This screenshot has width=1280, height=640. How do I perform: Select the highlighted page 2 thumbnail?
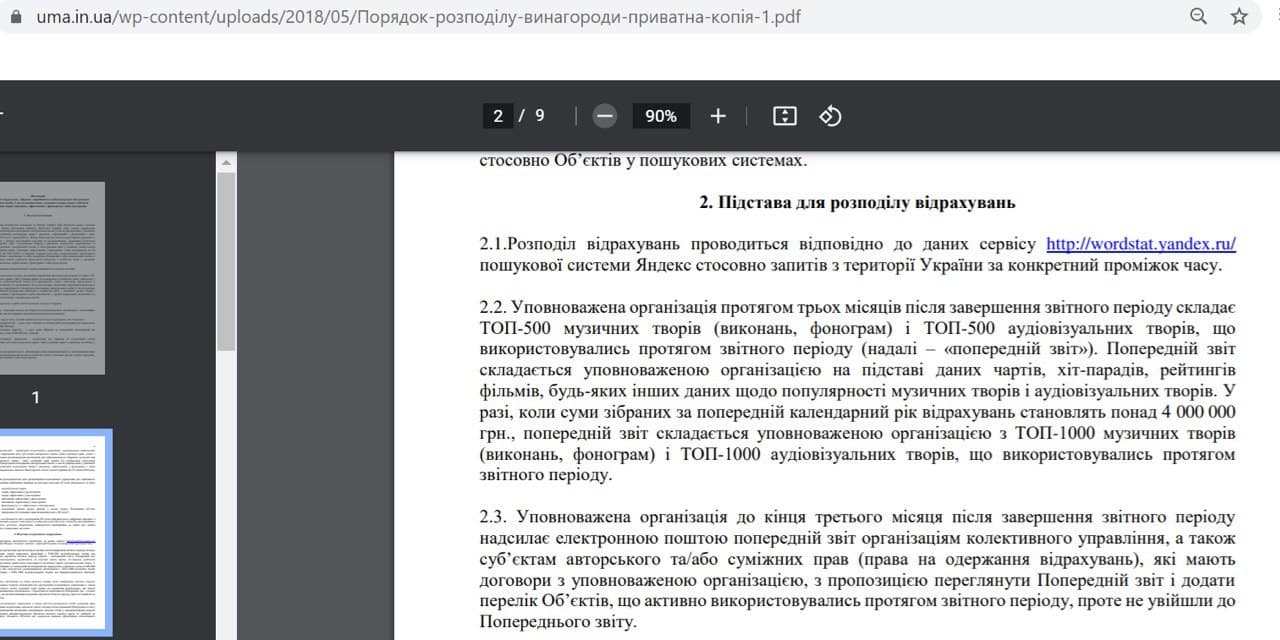click(55, 532)
